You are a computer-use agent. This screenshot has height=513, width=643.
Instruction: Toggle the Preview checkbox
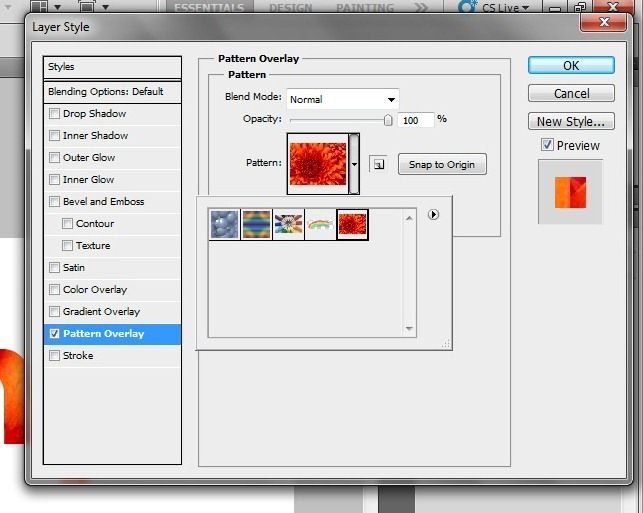tap(547, 145)
